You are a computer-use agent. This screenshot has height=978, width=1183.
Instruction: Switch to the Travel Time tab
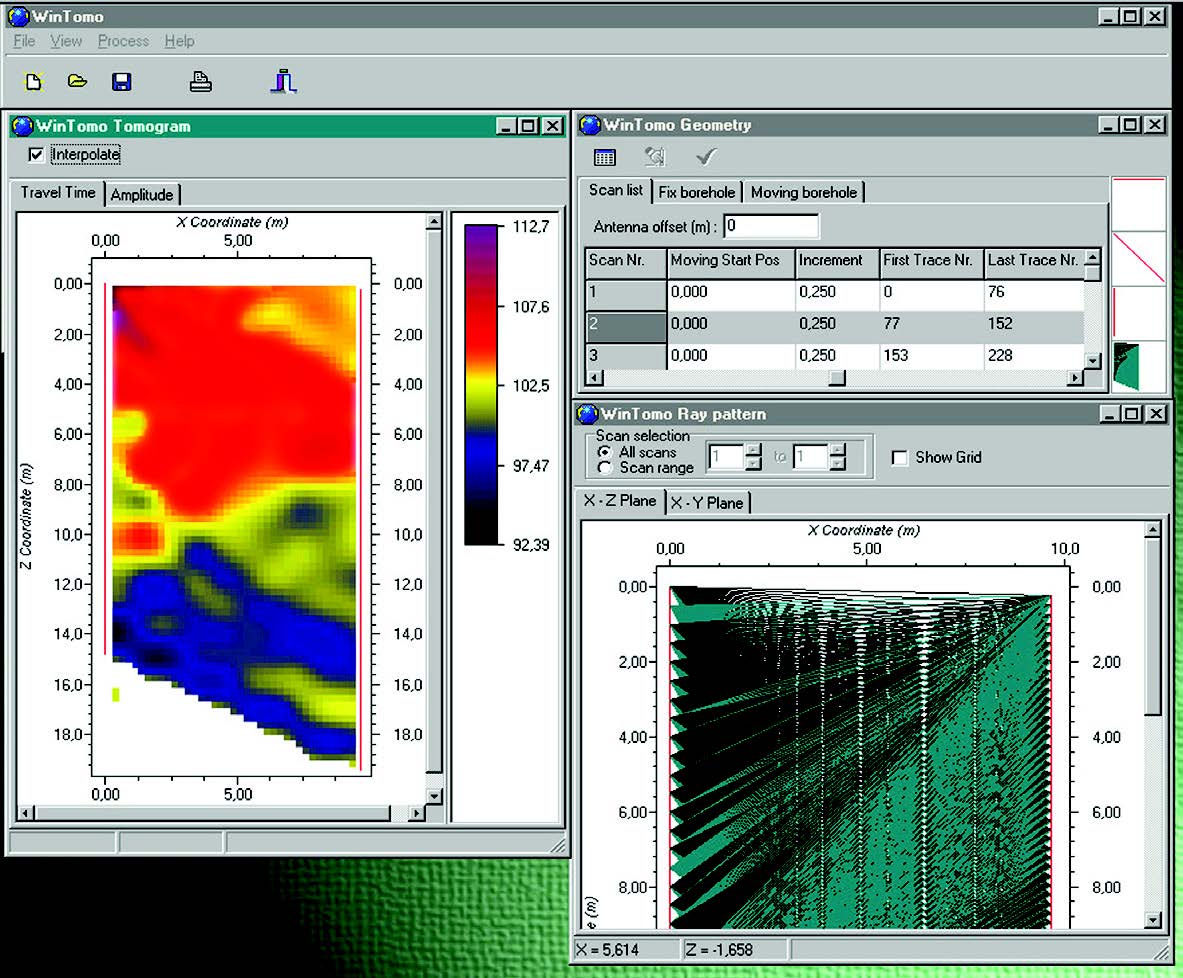coord(58,192)
